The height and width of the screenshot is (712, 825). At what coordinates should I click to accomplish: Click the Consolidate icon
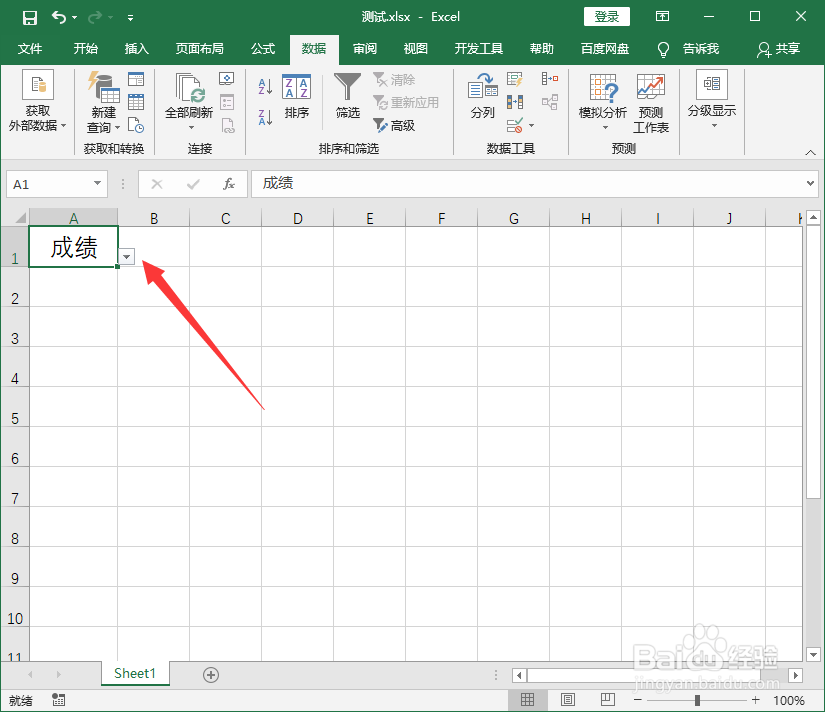click(x=550, y=79)
